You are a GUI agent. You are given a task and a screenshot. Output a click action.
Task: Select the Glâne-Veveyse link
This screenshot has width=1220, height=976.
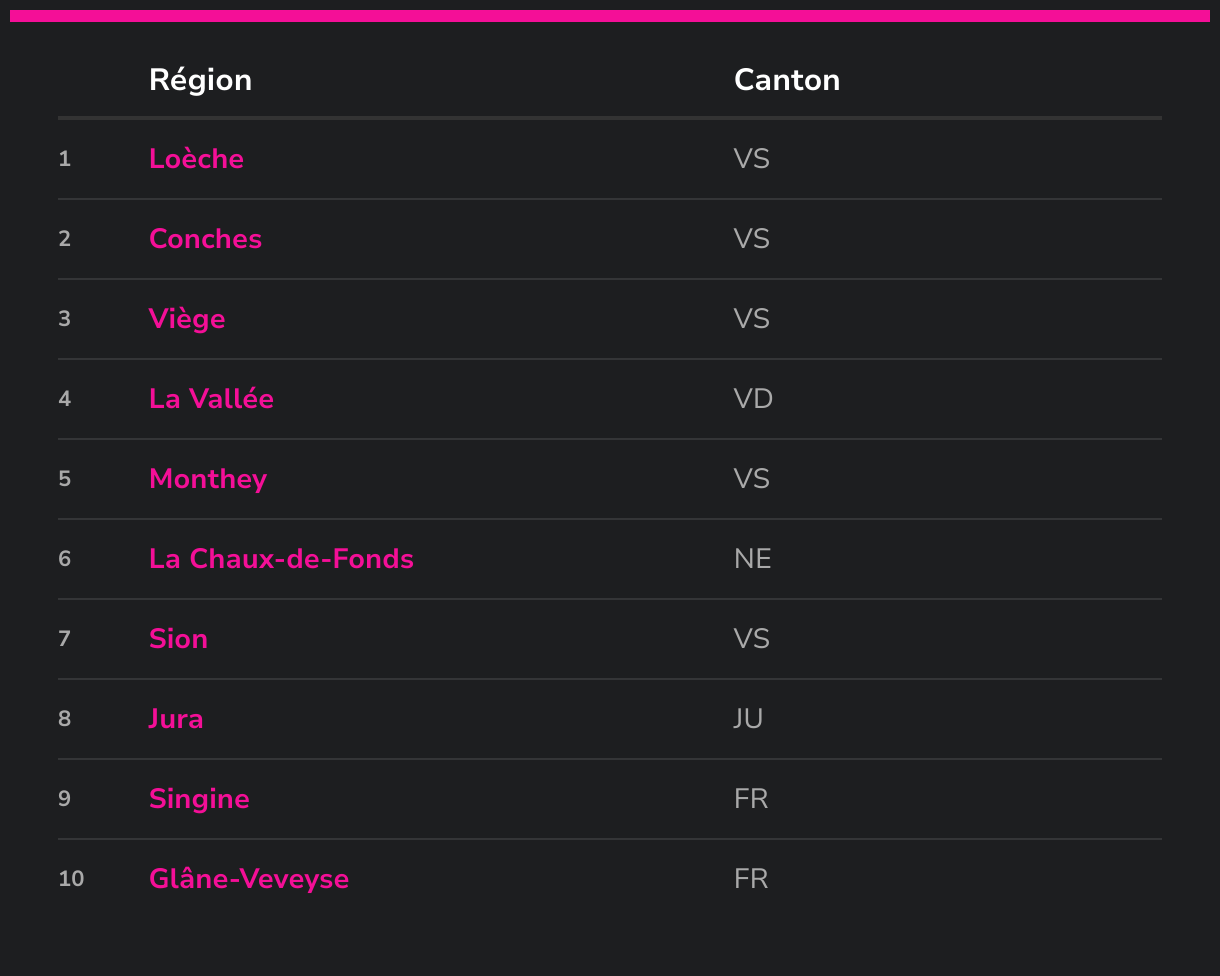[x=249, y=879]
